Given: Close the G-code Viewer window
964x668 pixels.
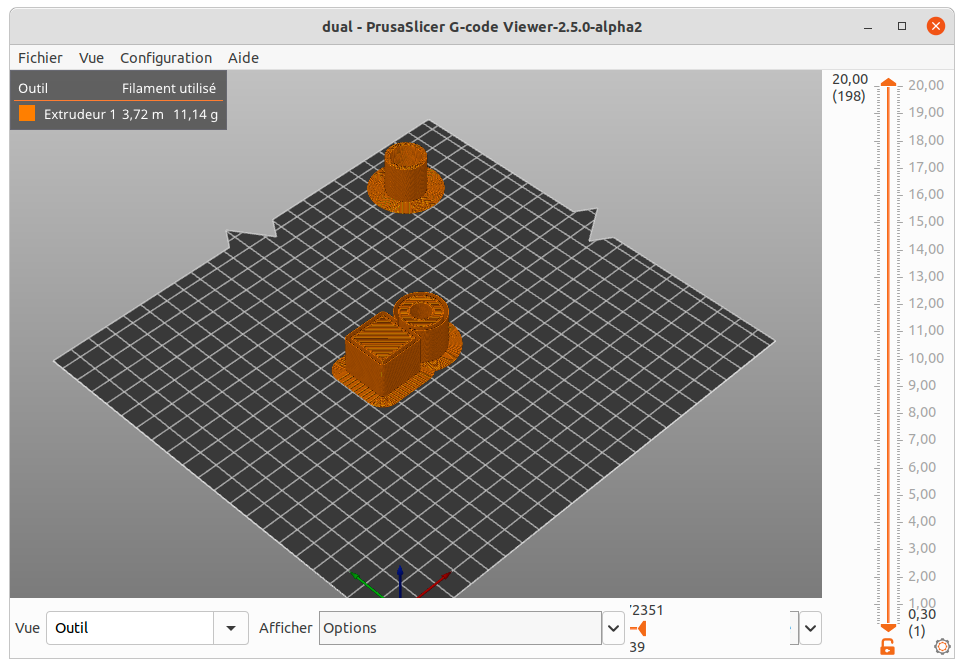Looking at the screenshot, I should [x=936, y=26].
